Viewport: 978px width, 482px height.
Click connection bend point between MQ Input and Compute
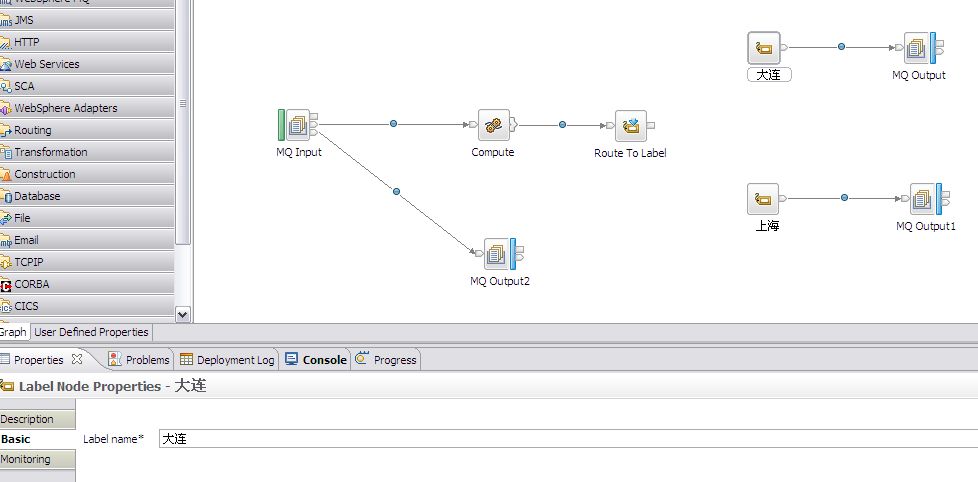(394, 124)
